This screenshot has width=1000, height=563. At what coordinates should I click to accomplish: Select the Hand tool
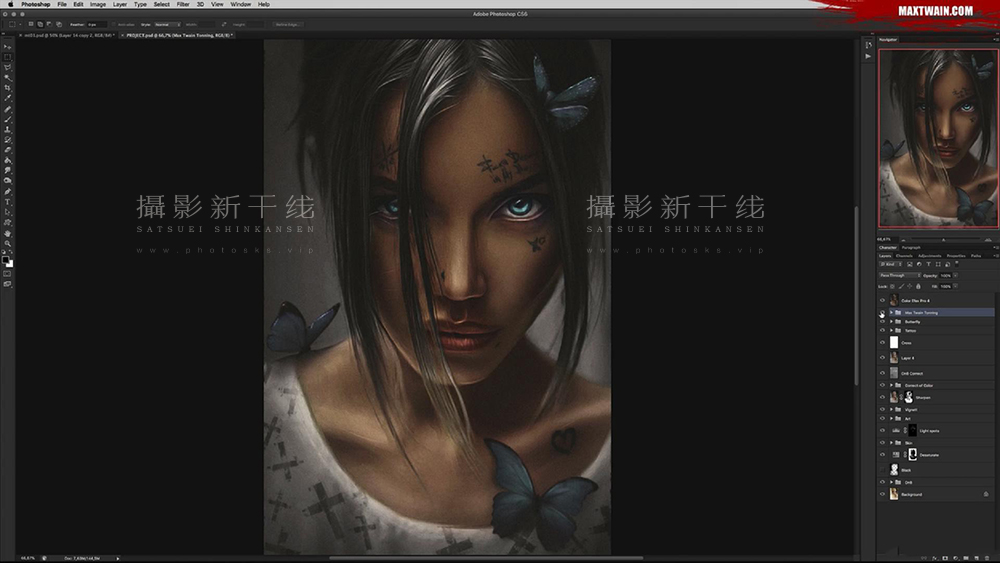click(x=8, y=233)
